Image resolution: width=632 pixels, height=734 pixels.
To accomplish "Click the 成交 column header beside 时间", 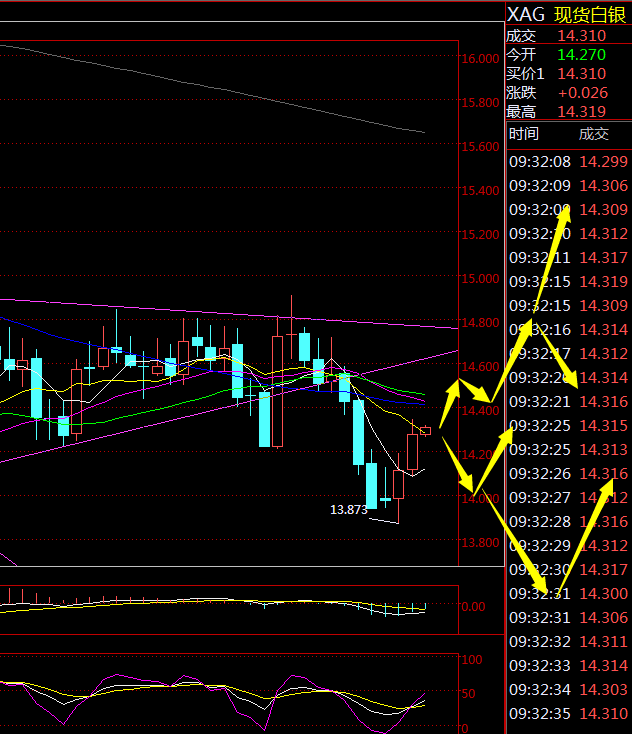I will tap(594, 134).
